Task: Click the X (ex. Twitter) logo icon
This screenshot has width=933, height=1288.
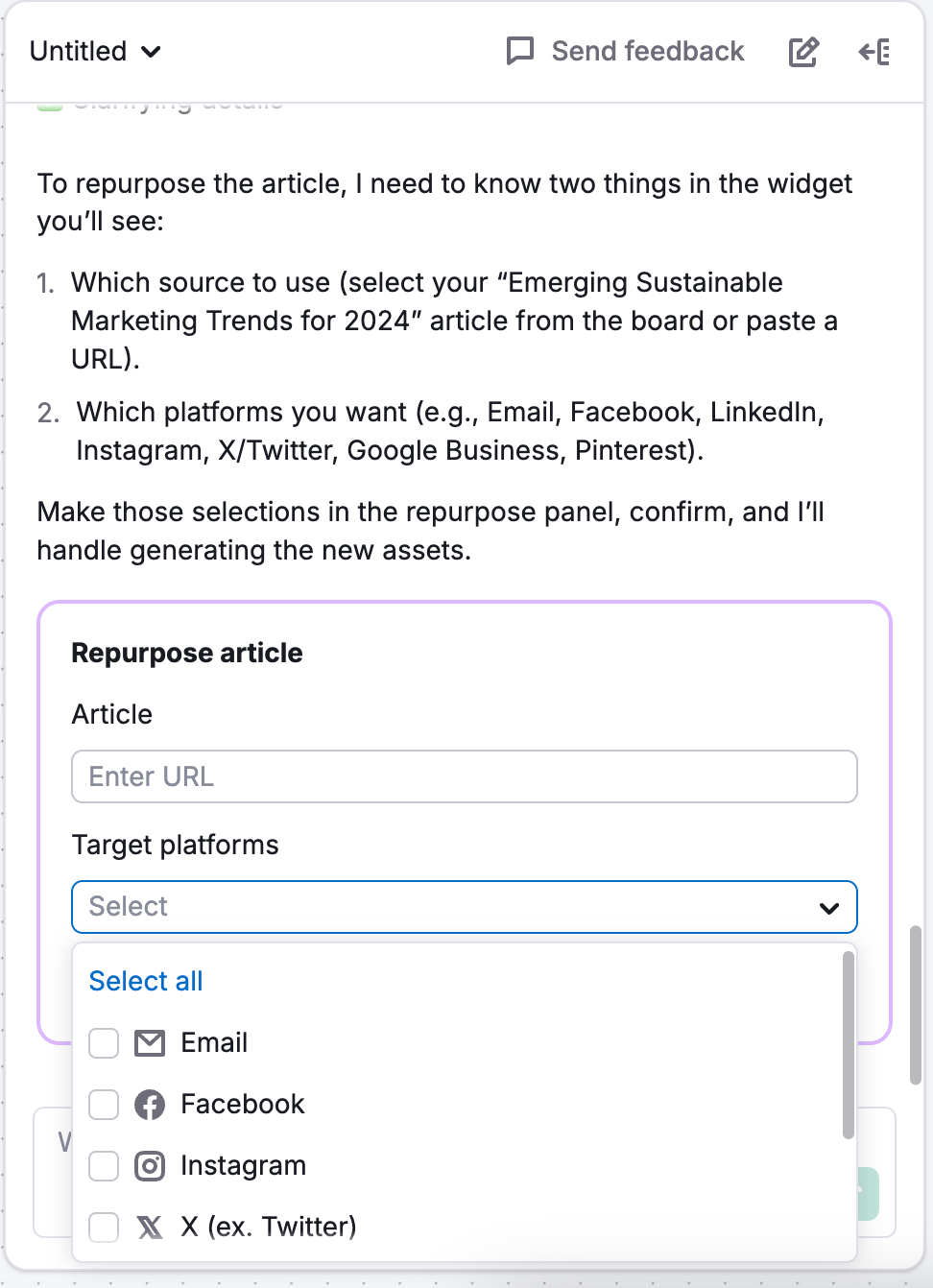Action: [x=150, y=1227]
